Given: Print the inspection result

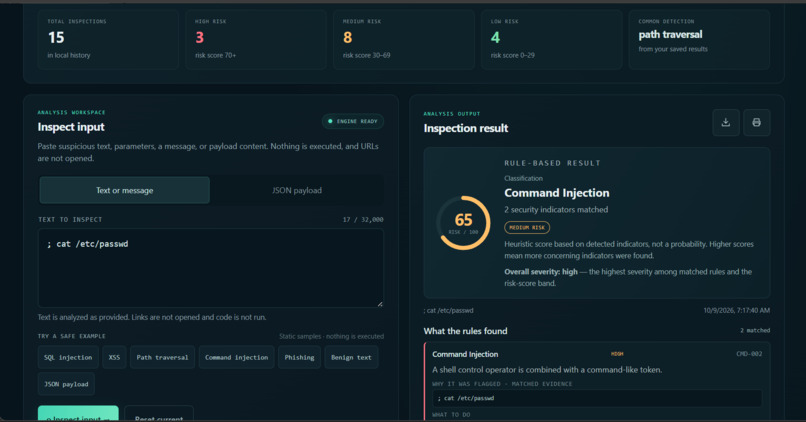Looking at the screenshot, I should 757,122.
